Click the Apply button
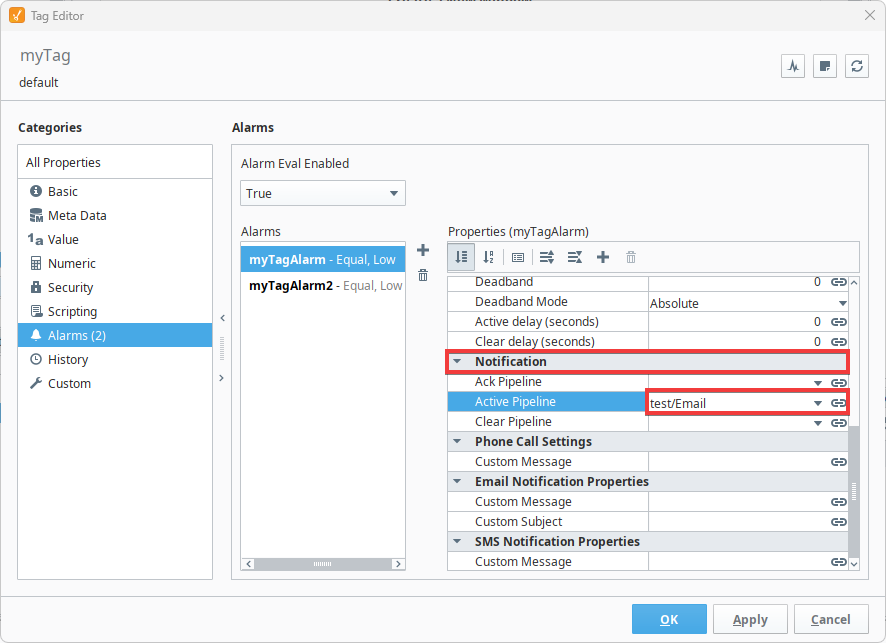Image resolution: width=886 pixels, height=643 pixels. coord(750,619)
